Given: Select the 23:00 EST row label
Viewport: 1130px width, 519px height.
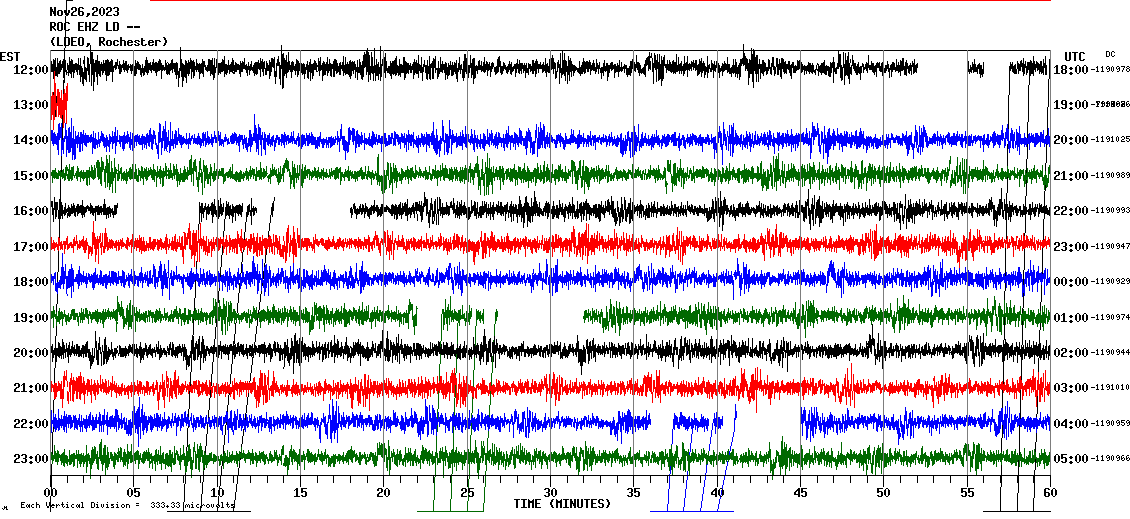Looking at the screenshot, I should [x=31, y=459].
